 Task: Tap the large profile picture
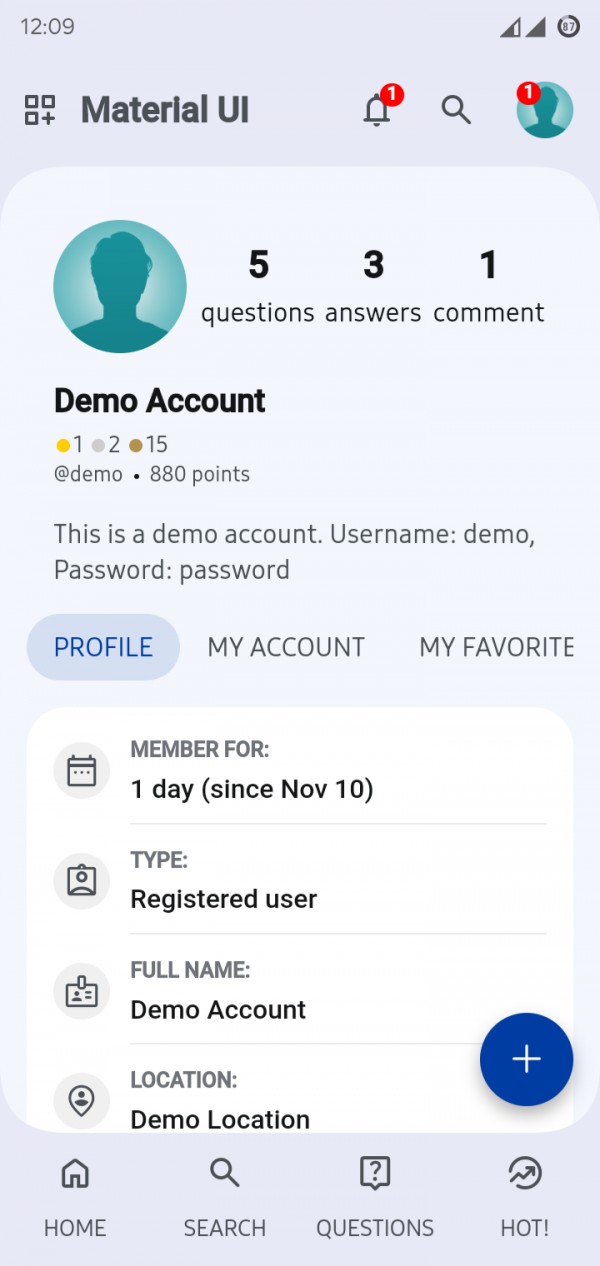120,286
